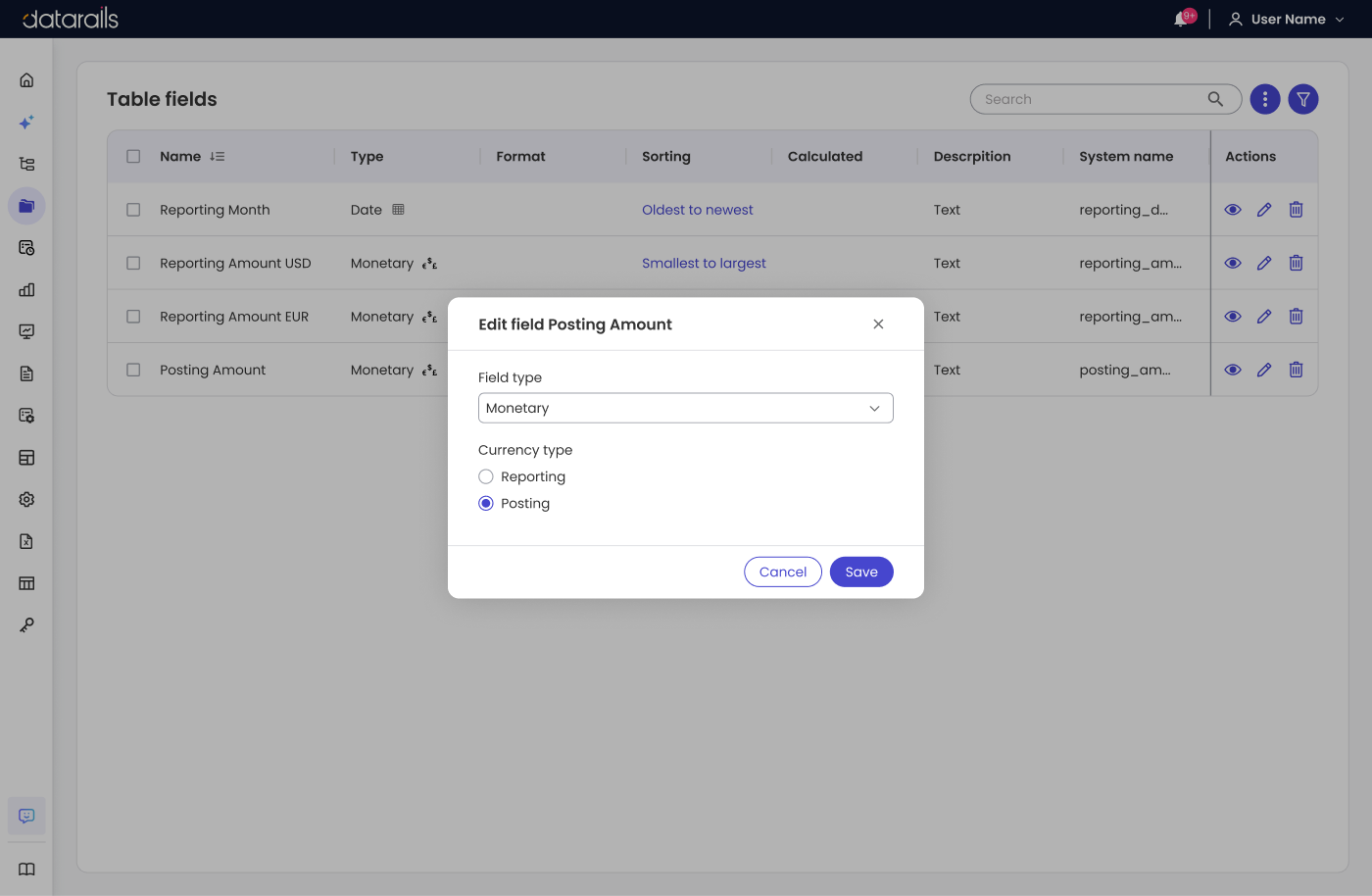Edit the Reporting Month row with pencil
Viewport: 1372px width, 896px height.
(1264, 210)
